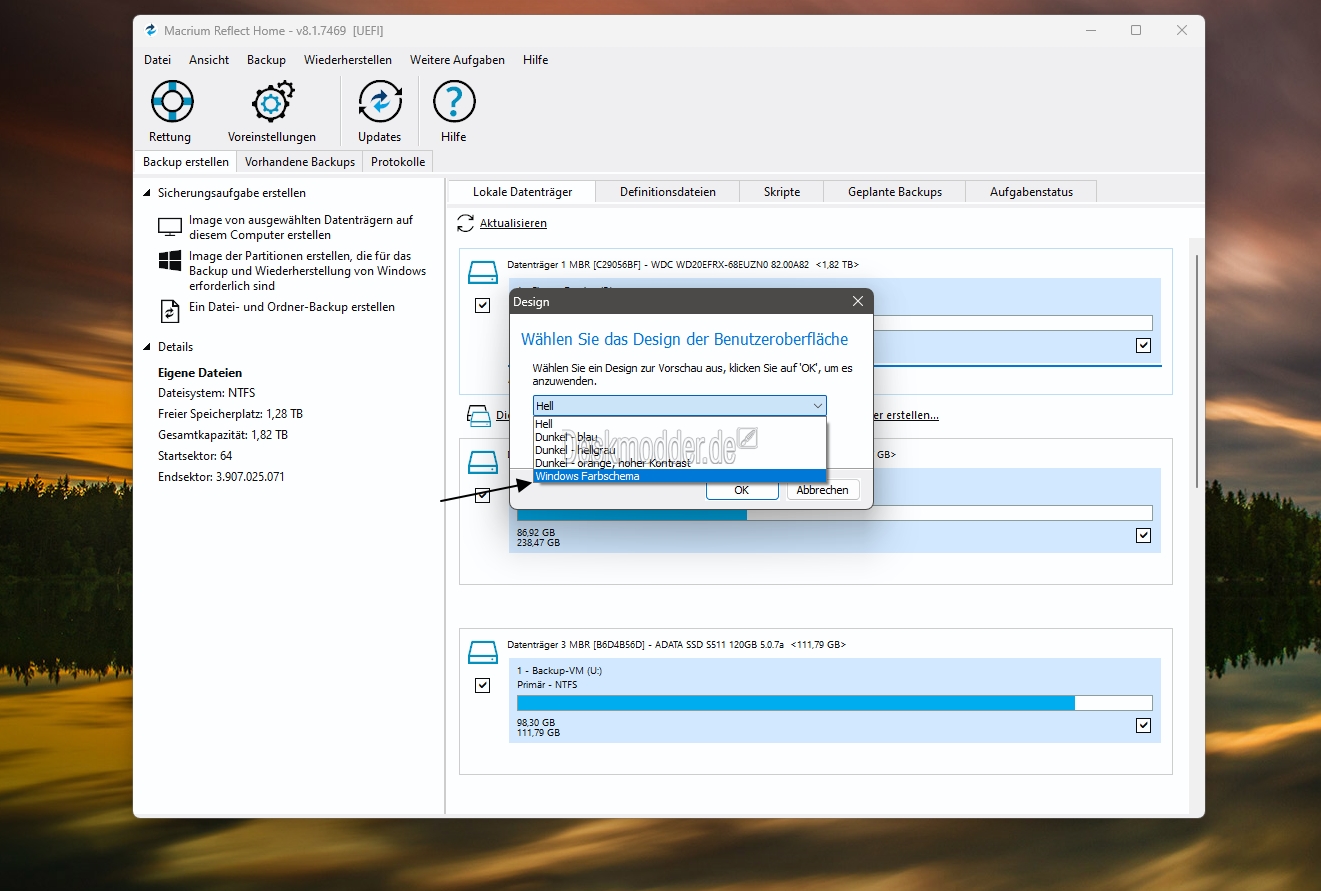
Task: Open the Backup menu
Action: pyautogui.click(x=266, y=60)
